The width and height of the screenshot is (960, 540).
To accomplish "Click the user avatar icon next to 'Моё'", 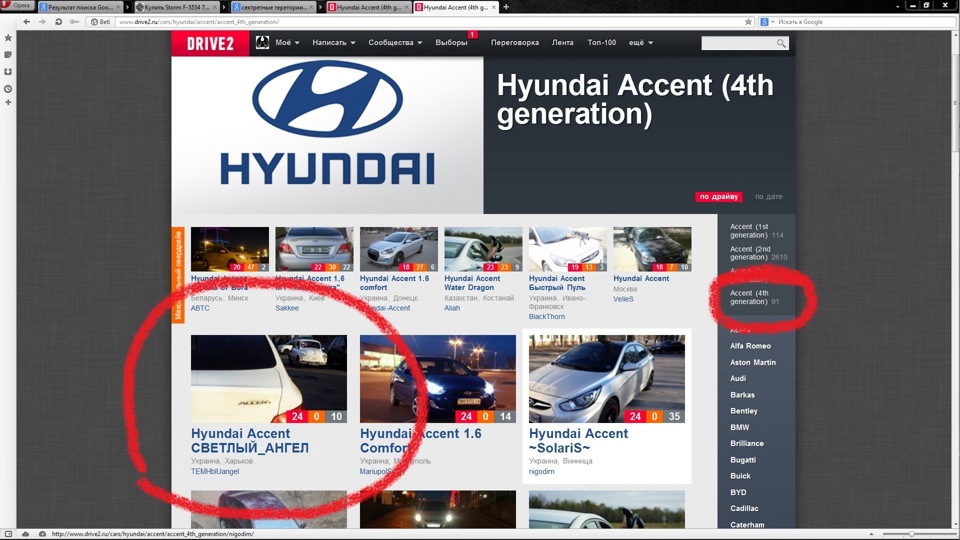I will pyautogui.click(x=262, y=42).
